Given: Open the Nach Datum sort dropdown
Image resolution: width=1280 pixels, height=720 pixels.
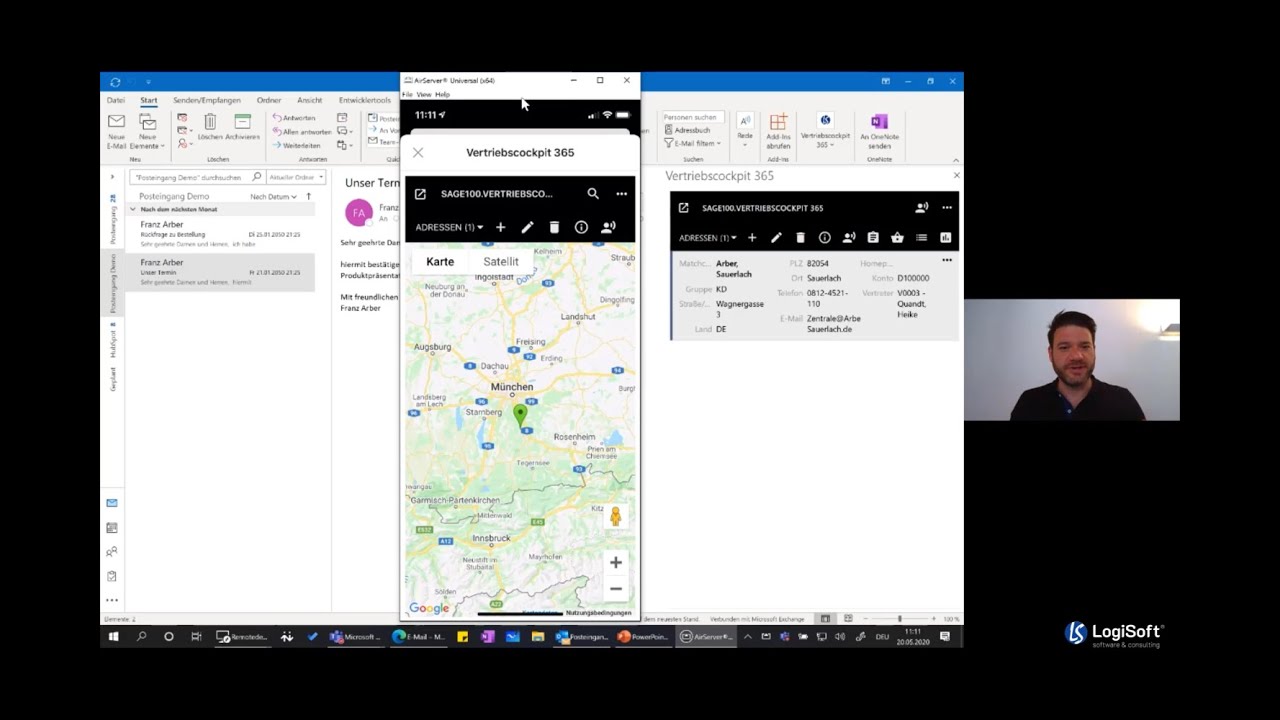Looking at the screenshot, I should pos(273,197).
